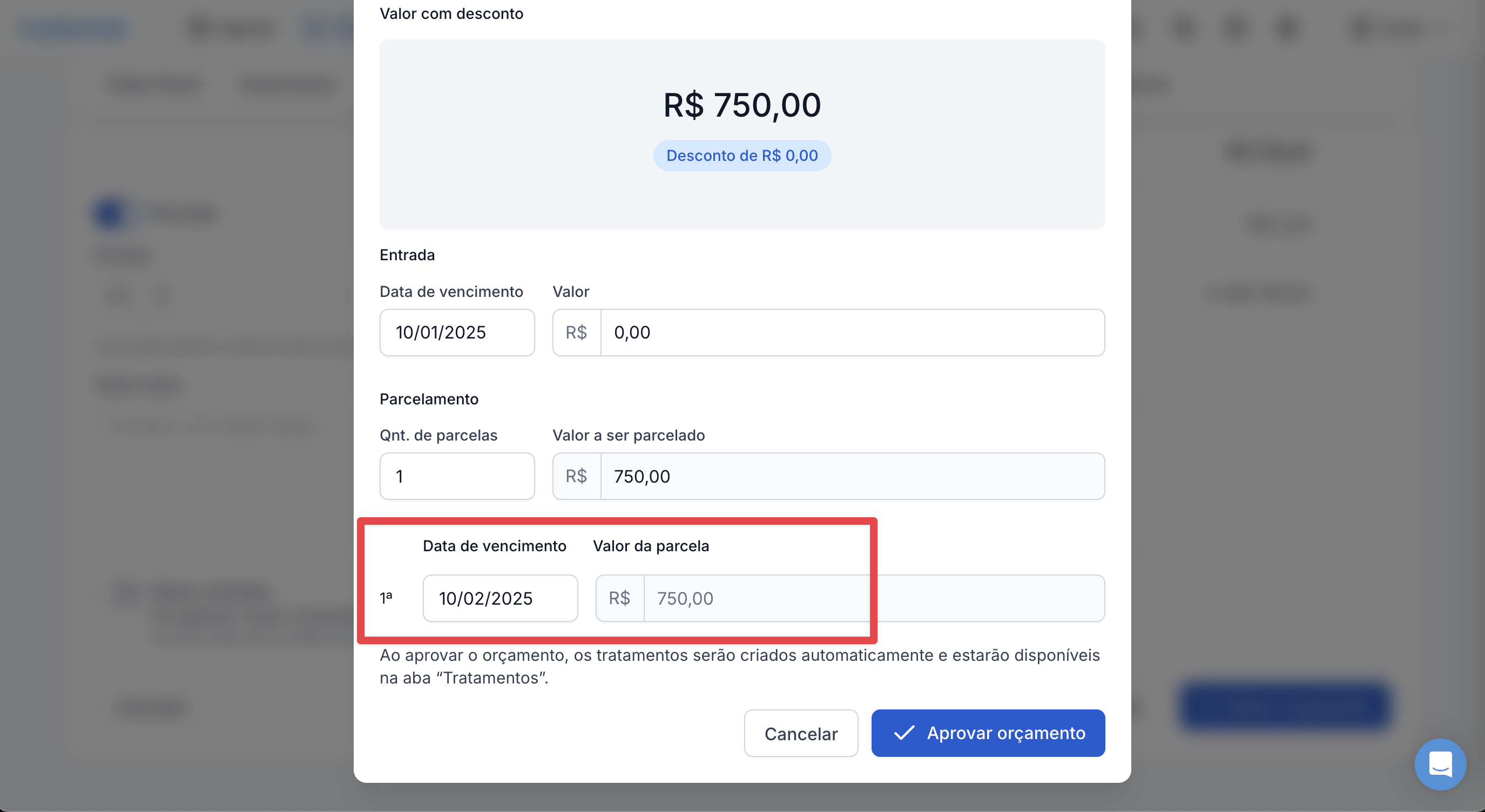Click the Desconto de R$ 0,00 badge
Screen dimensions: 1485x812
(x=742, y=155)
